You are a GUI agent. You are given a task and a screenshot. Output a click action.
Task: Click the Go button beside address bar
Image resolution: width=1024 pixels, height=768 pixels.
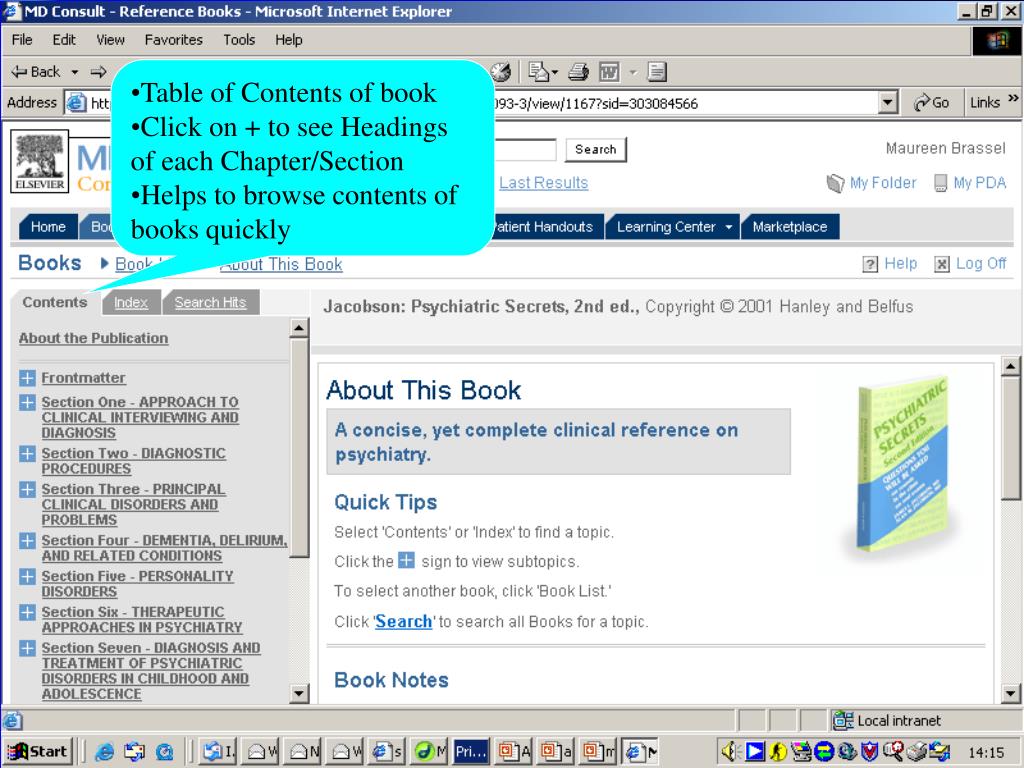[x=931, y=103]
